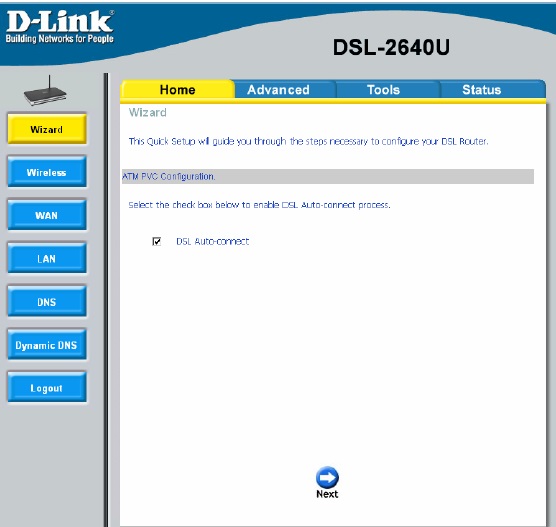Click the DSL-2640U model title

[x=391, y=47]
